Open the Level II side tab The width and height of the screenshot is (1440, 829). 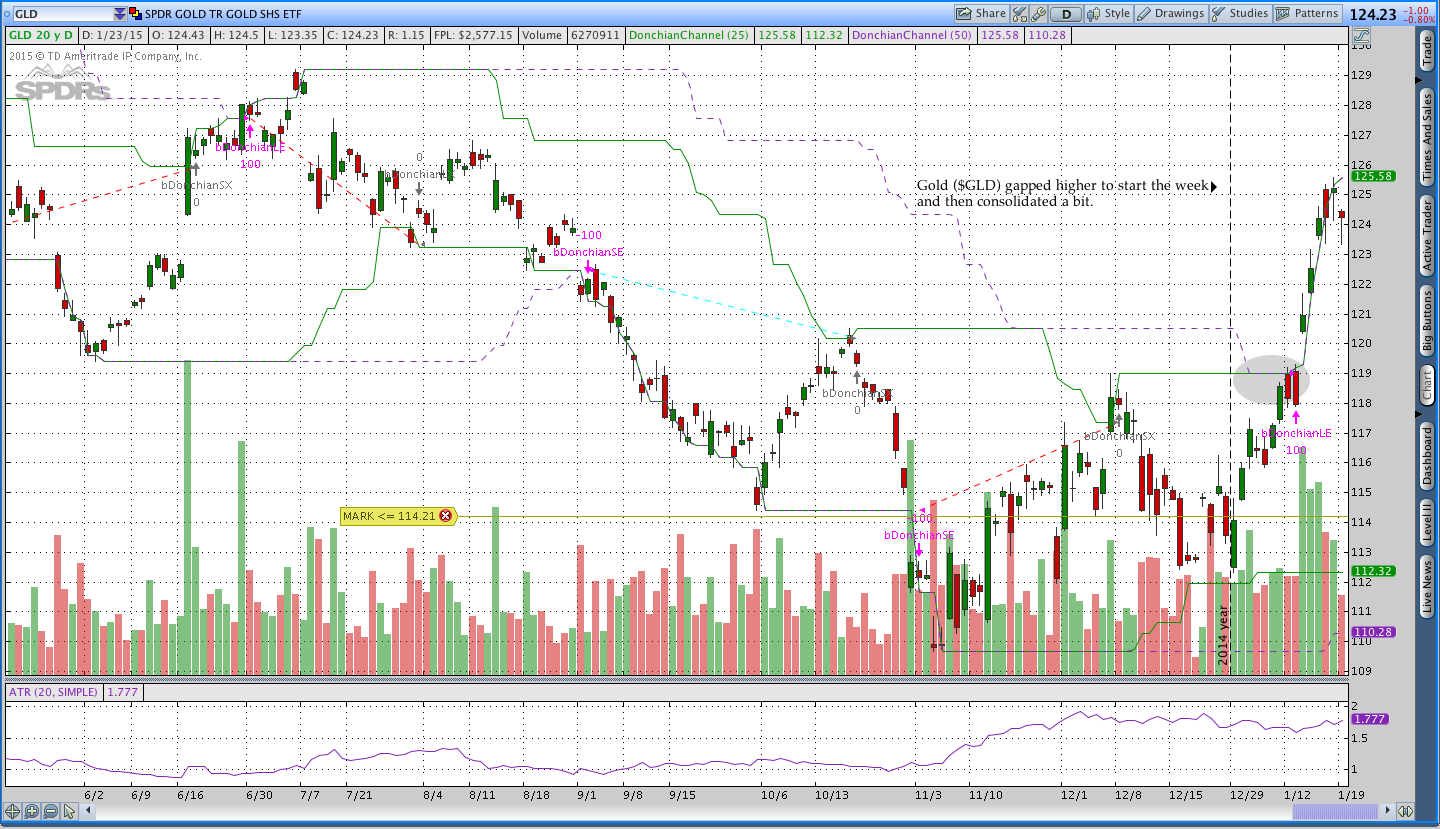1427,522
